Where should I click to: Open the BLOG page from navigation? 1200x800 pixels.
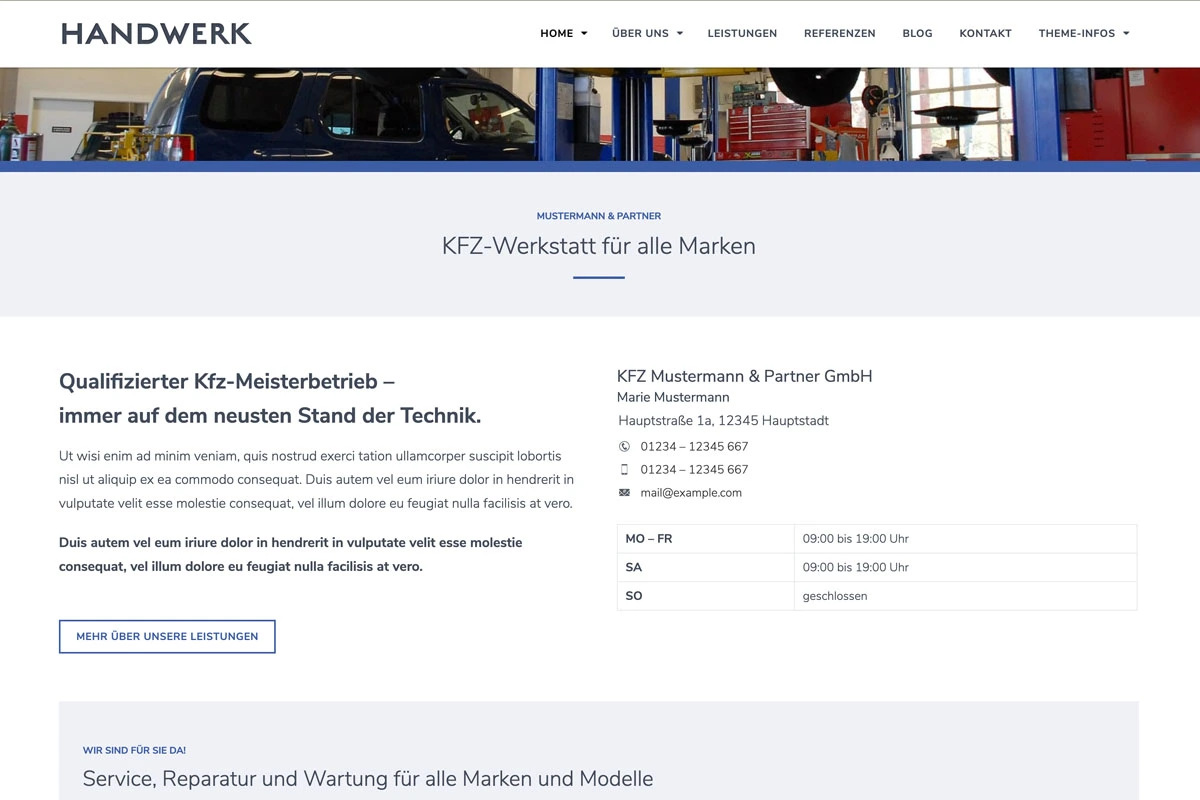click(x=917, y=33)
